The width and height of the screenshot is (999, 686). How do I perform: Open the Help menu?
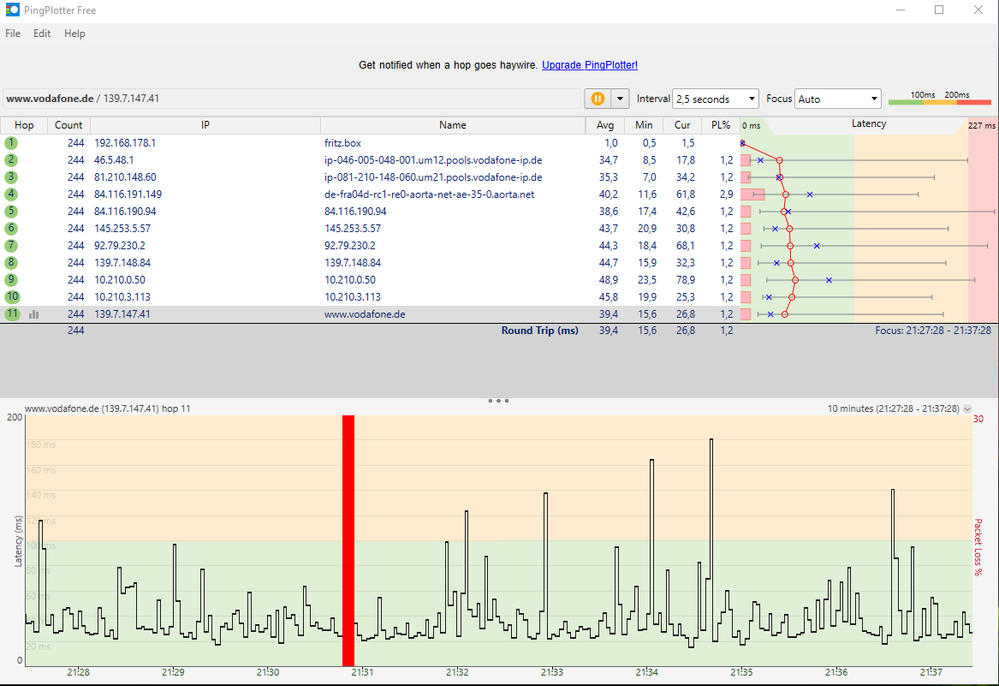[x=75, y=33]
